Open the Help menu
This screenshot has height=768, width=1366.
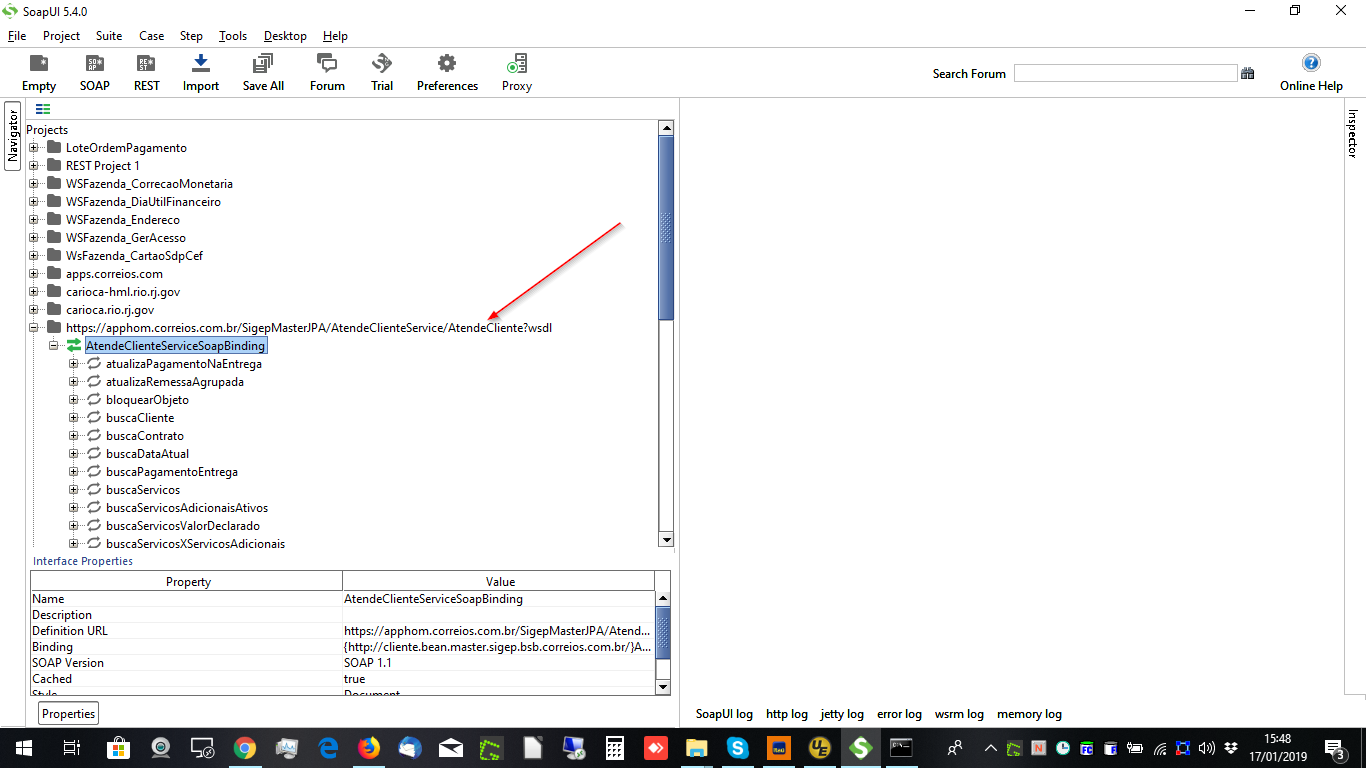[335, 36]
